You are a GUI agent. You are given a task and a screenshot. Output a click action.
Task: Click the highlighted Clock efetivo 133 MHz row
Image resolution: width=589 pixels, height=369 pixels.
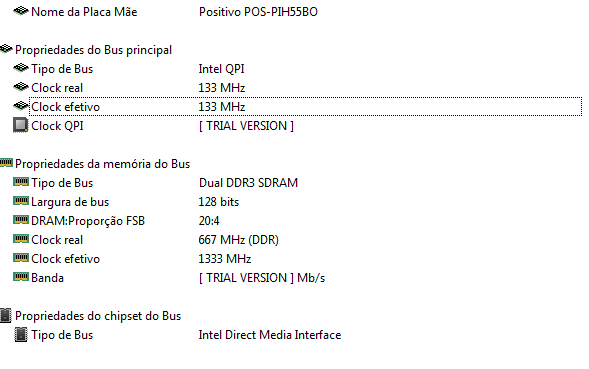point(305,107)
